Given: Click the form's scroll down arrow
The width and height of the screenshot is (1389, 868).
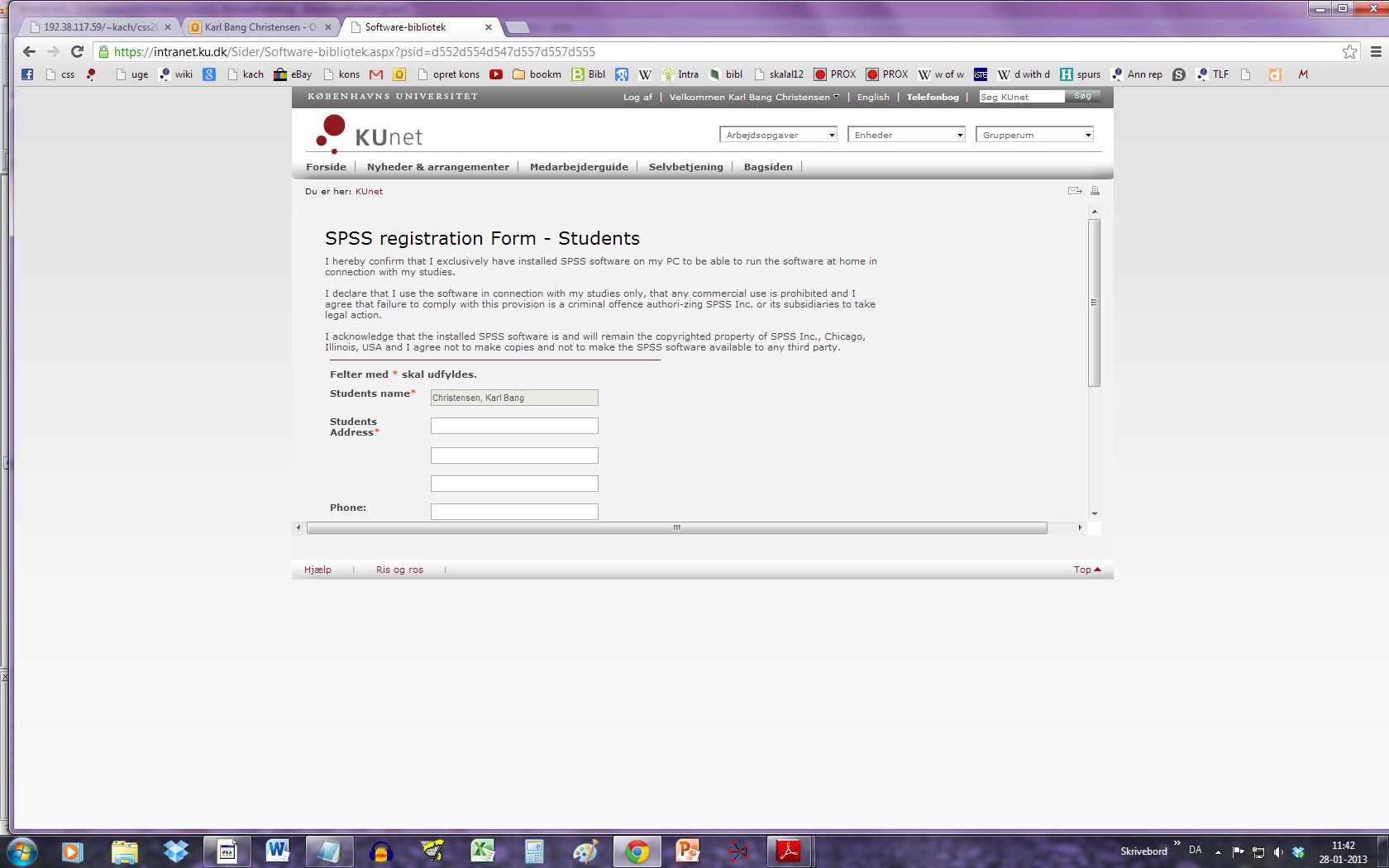Looking at the screenshot, I should [1094, 514].
